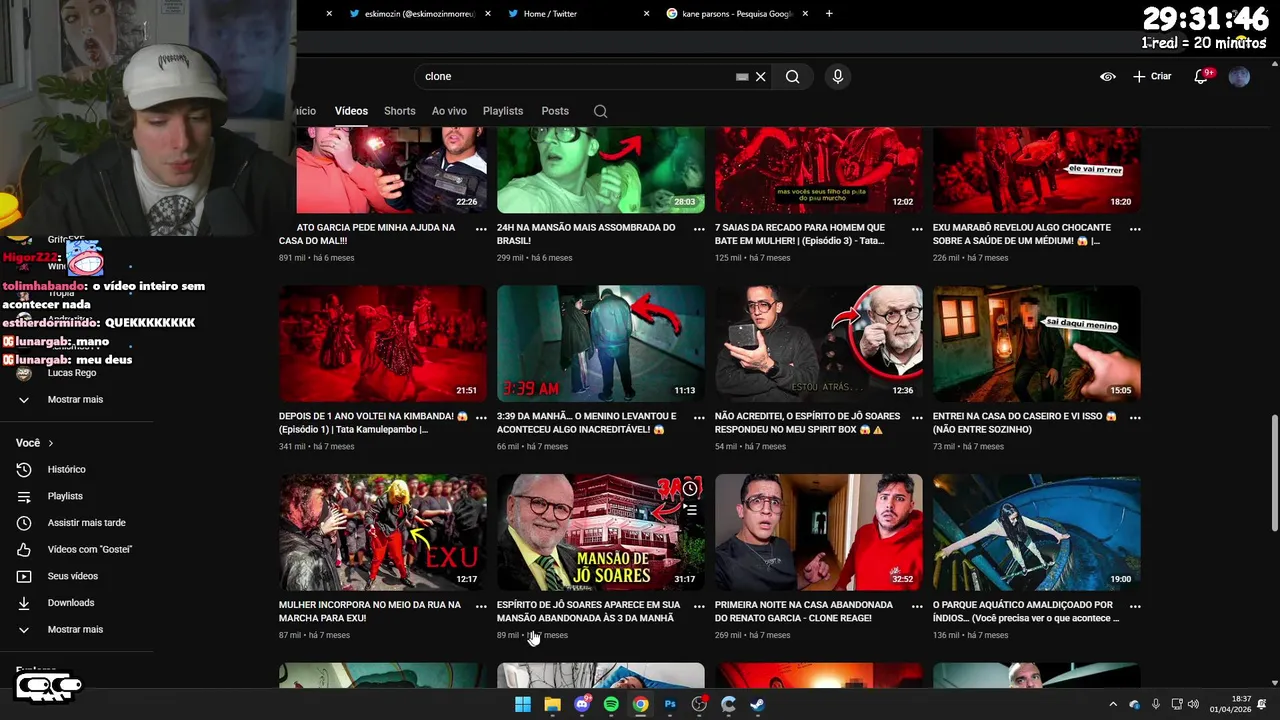Switch to the Shorts tab

tap(399, 111)
